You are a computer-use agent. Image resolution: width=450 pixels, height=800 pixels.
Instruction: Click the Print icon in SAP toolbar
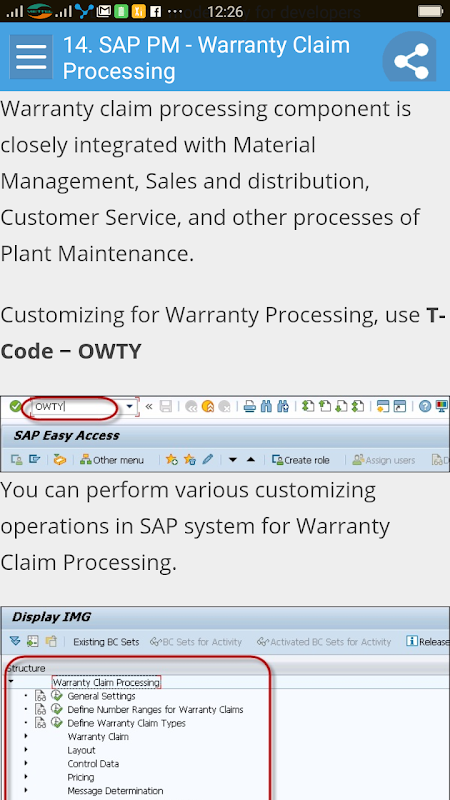click(249, 407)
